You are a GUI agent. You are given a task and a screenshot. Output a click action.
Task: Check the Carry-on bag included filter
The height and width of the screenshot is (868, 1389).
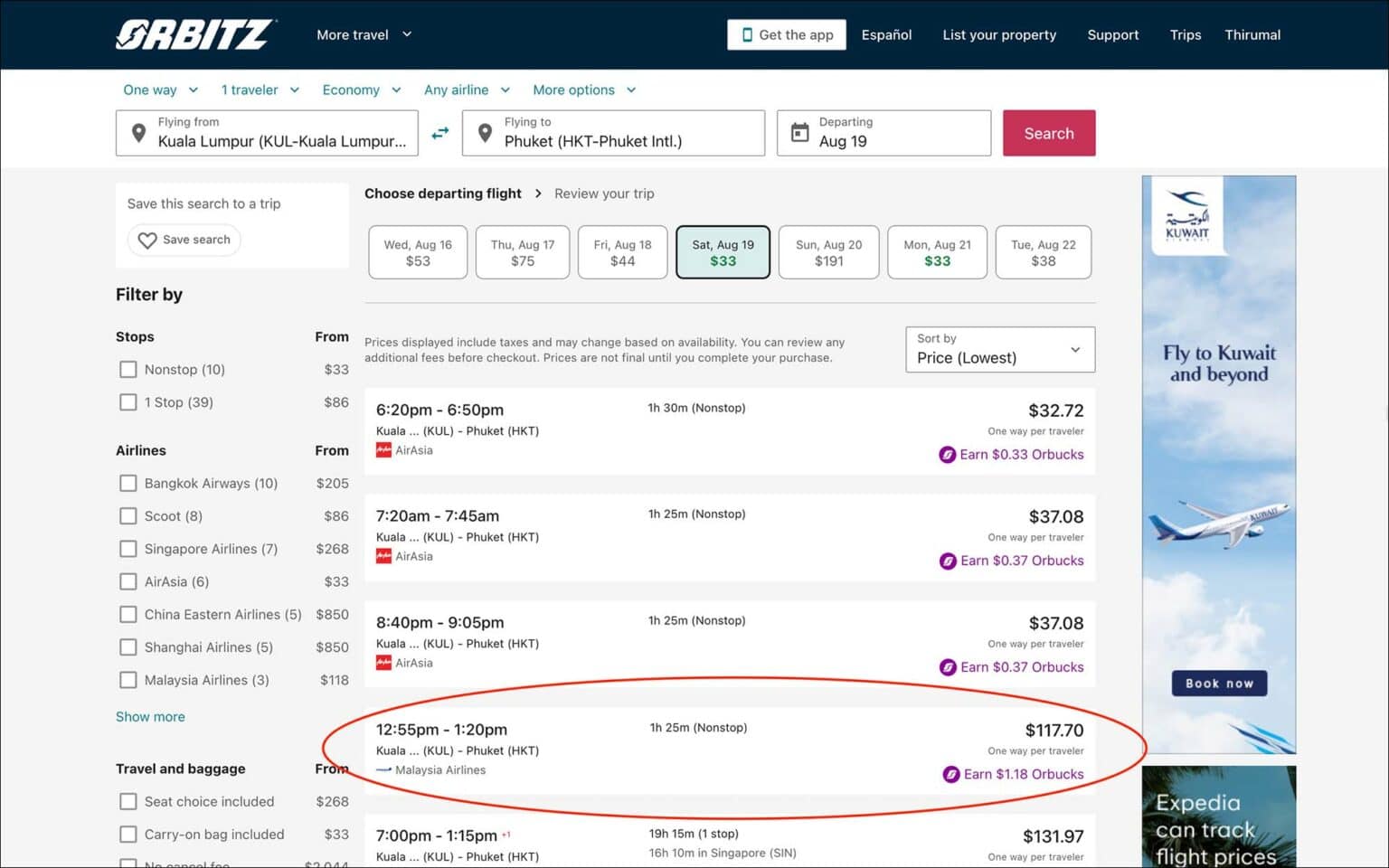coord(128,834)
